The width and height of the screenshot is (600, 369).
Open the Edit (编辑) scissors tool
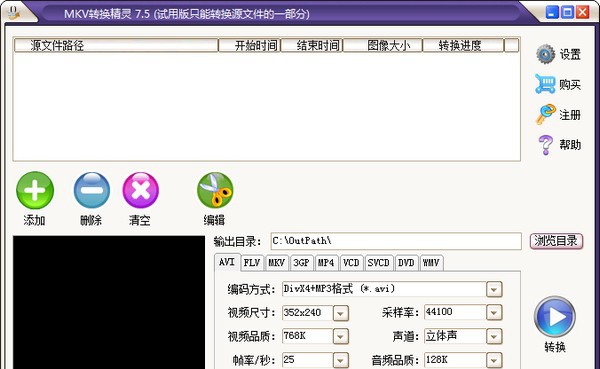pyautogui.click(x=215, y=190)
